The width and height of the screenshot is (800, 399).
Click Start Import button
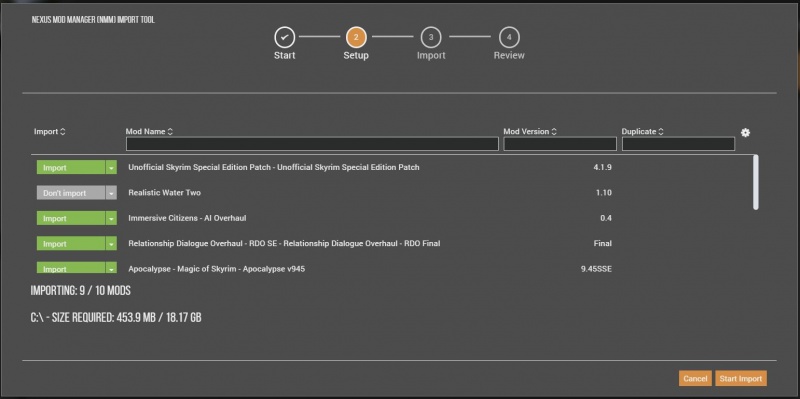coord(741,379)
